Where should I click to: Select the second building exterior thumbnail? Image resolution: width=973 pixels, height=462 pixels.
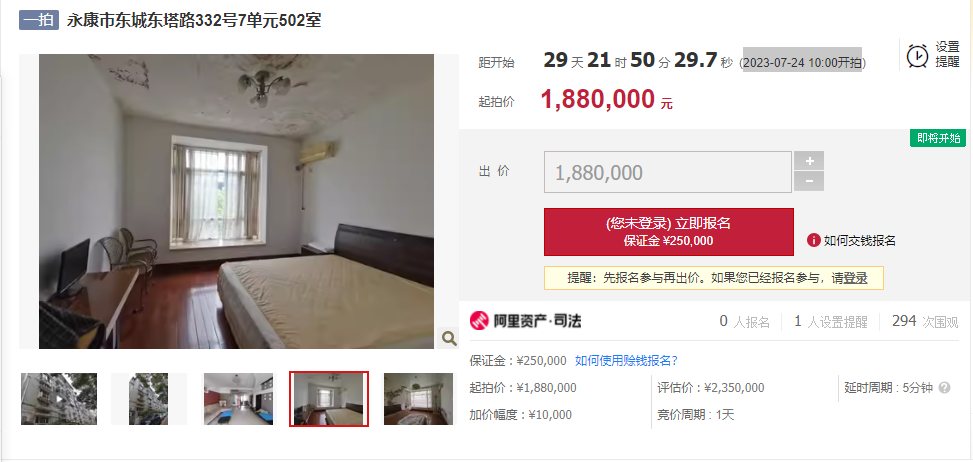click(x=149, y=399)
